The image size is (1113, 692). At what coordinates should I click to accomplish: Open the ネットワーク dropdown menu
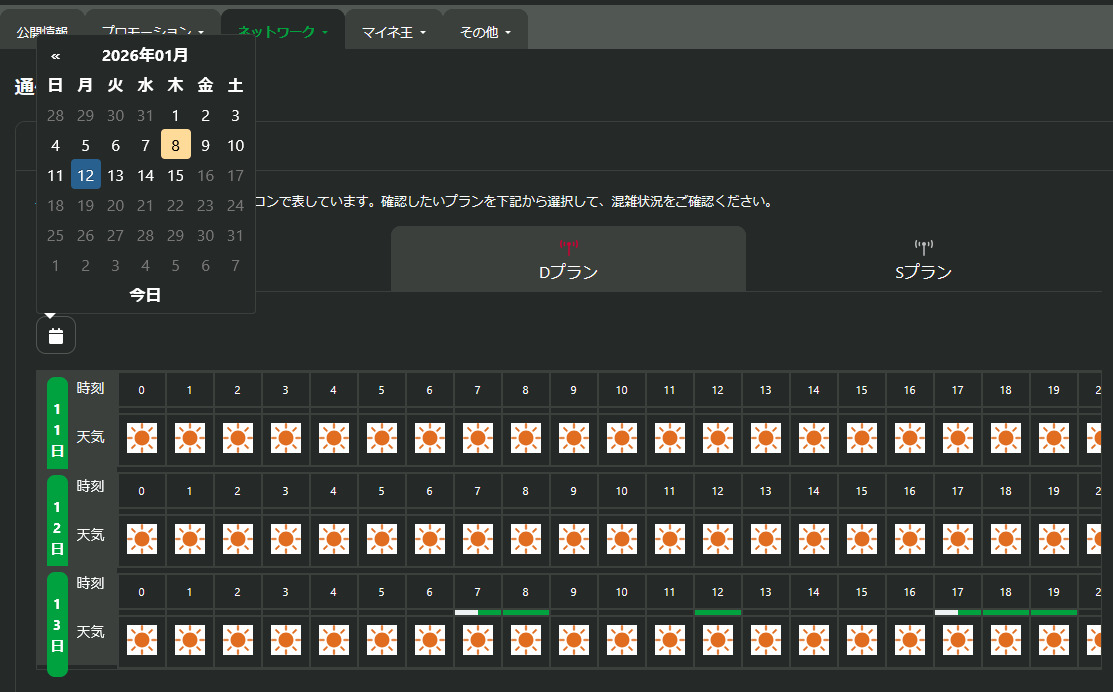(x=283, y=32)
